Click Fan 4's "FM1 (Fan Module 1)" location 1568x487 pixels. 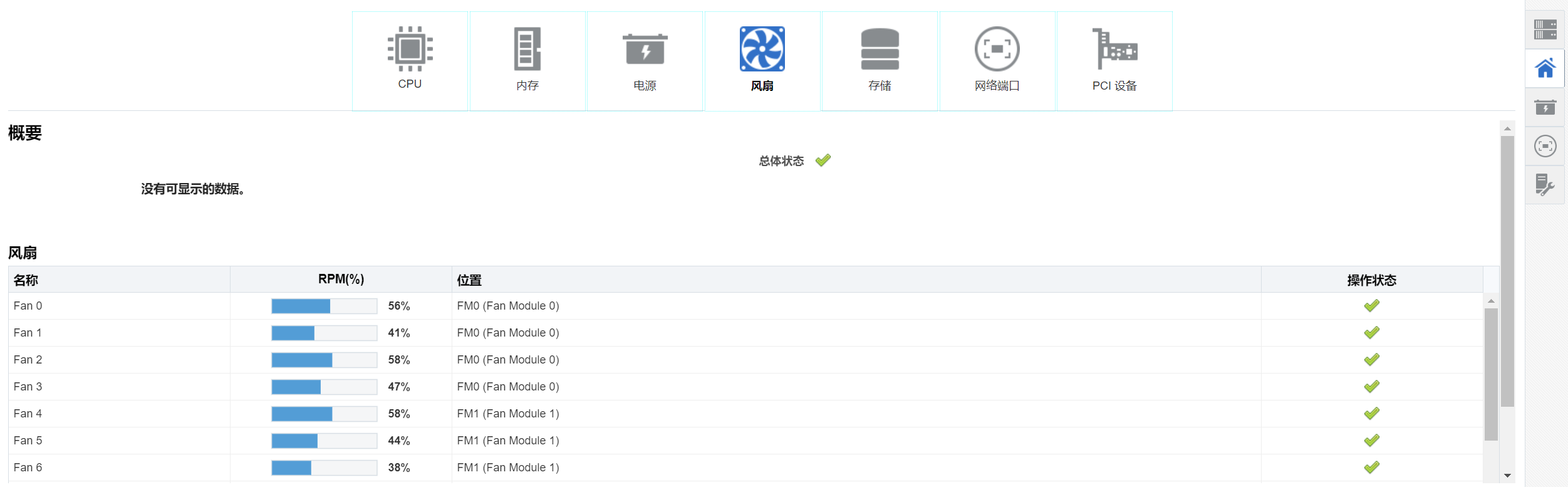[508, 414]
